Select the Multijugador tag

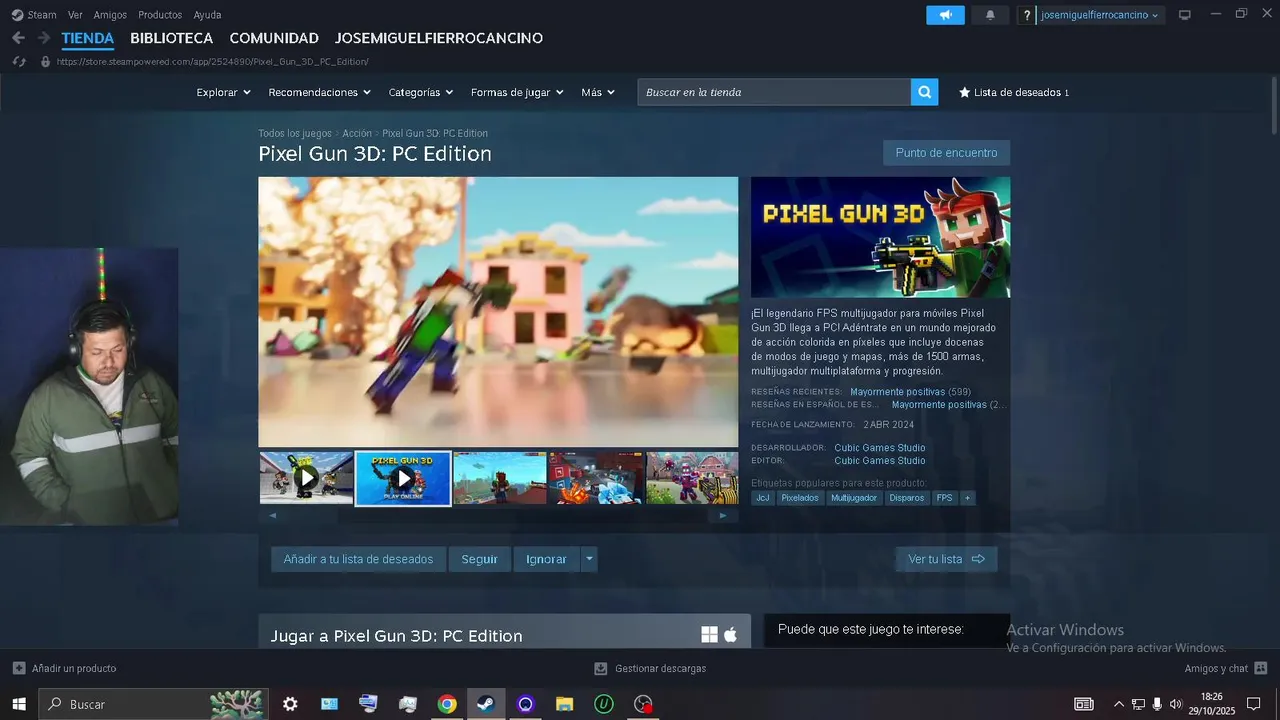pyautogui.click(x=854, y=498)
